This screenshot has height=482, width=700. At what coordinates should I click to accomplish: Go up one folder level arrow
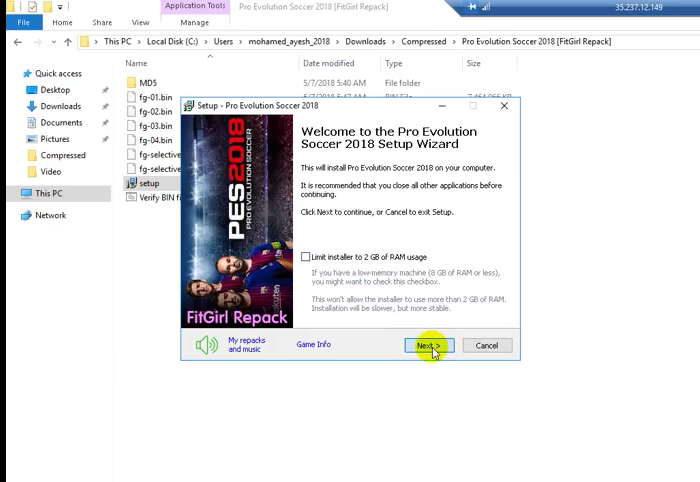tap(68, 42)
